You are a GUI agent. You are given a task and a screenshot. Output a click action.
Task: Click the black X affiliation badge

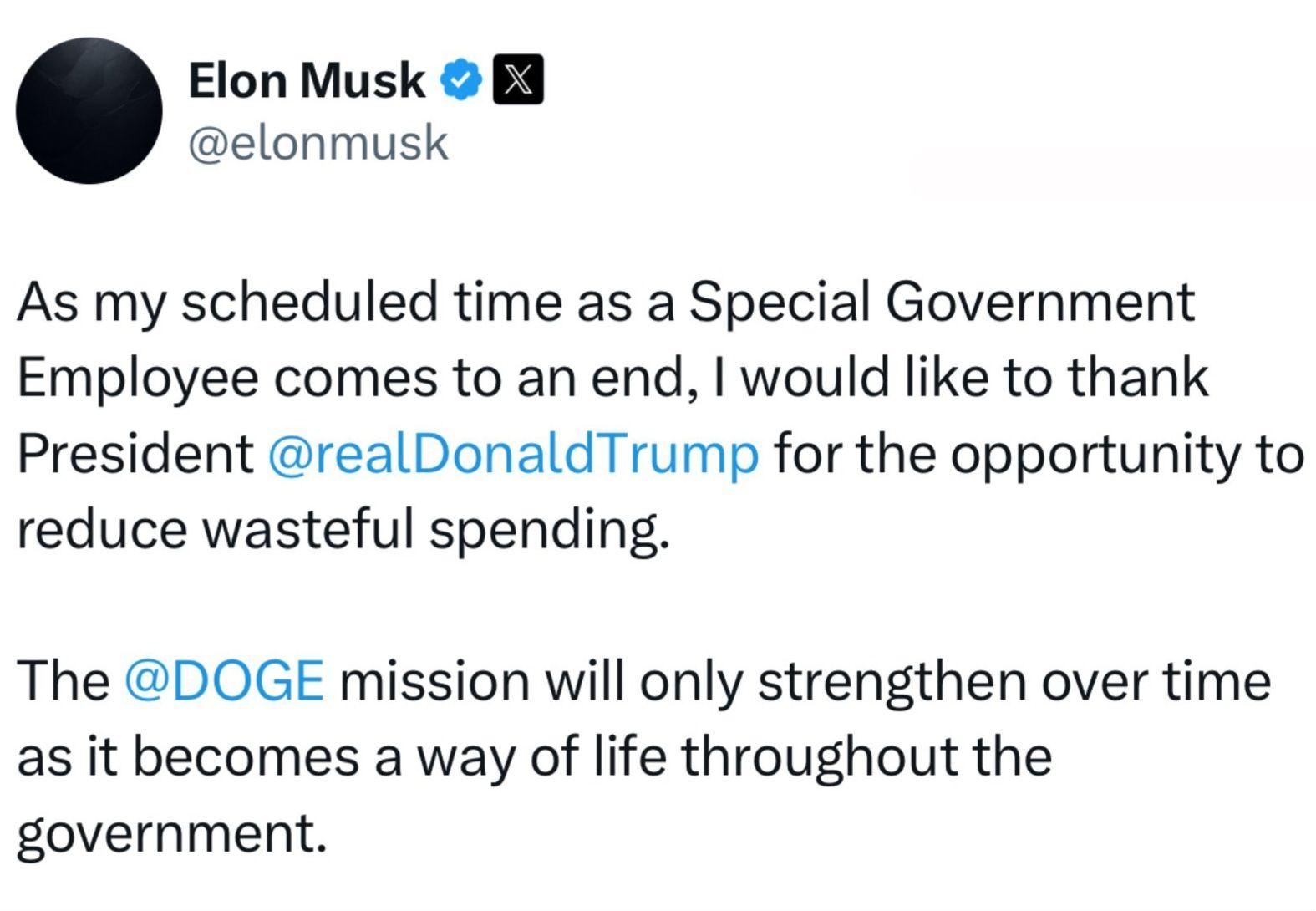coord(518,80)
